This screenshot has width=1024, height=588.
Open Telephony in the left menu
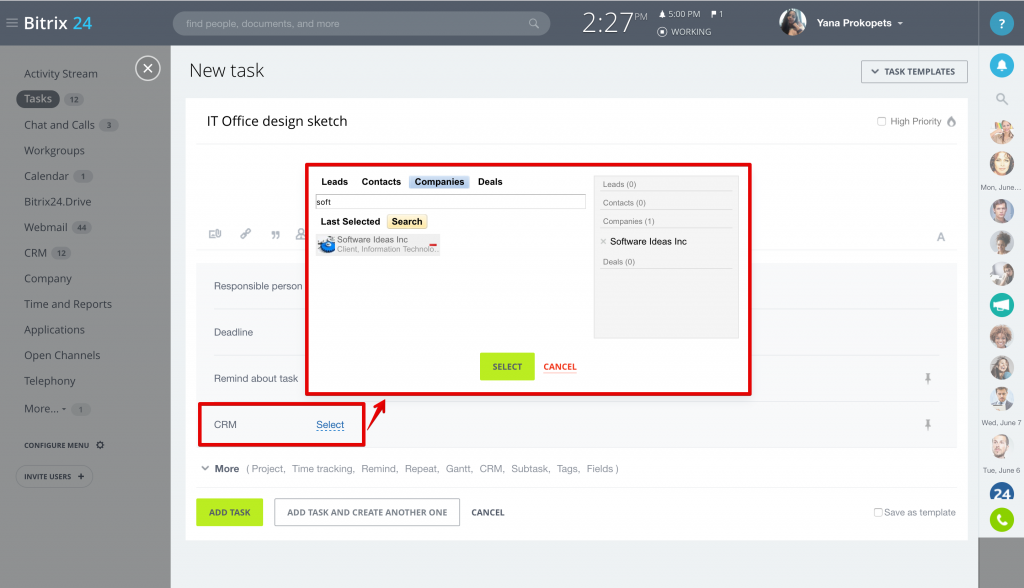coord(50,381)
